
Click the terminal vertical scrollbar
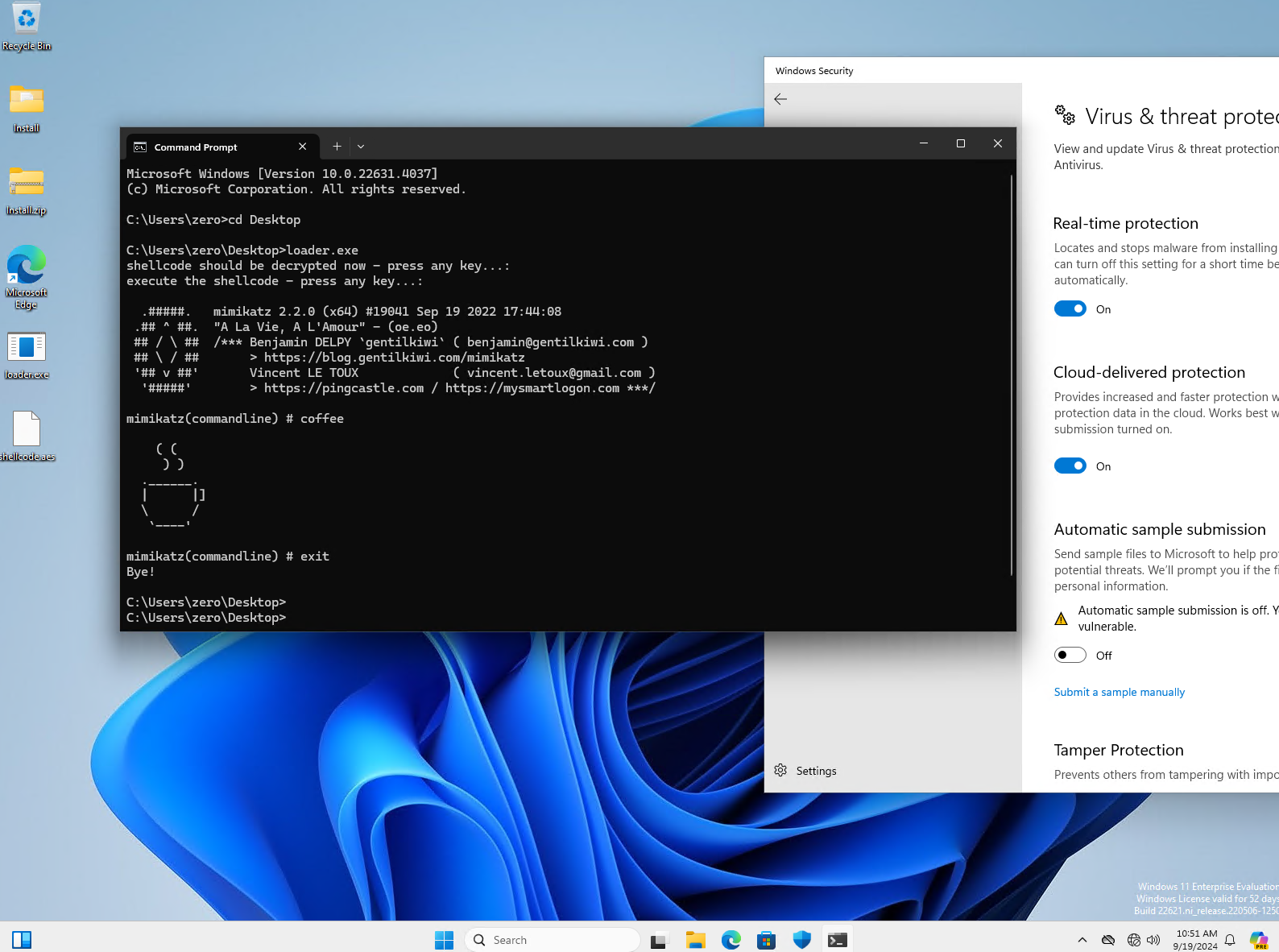(x=1012, y=375)
